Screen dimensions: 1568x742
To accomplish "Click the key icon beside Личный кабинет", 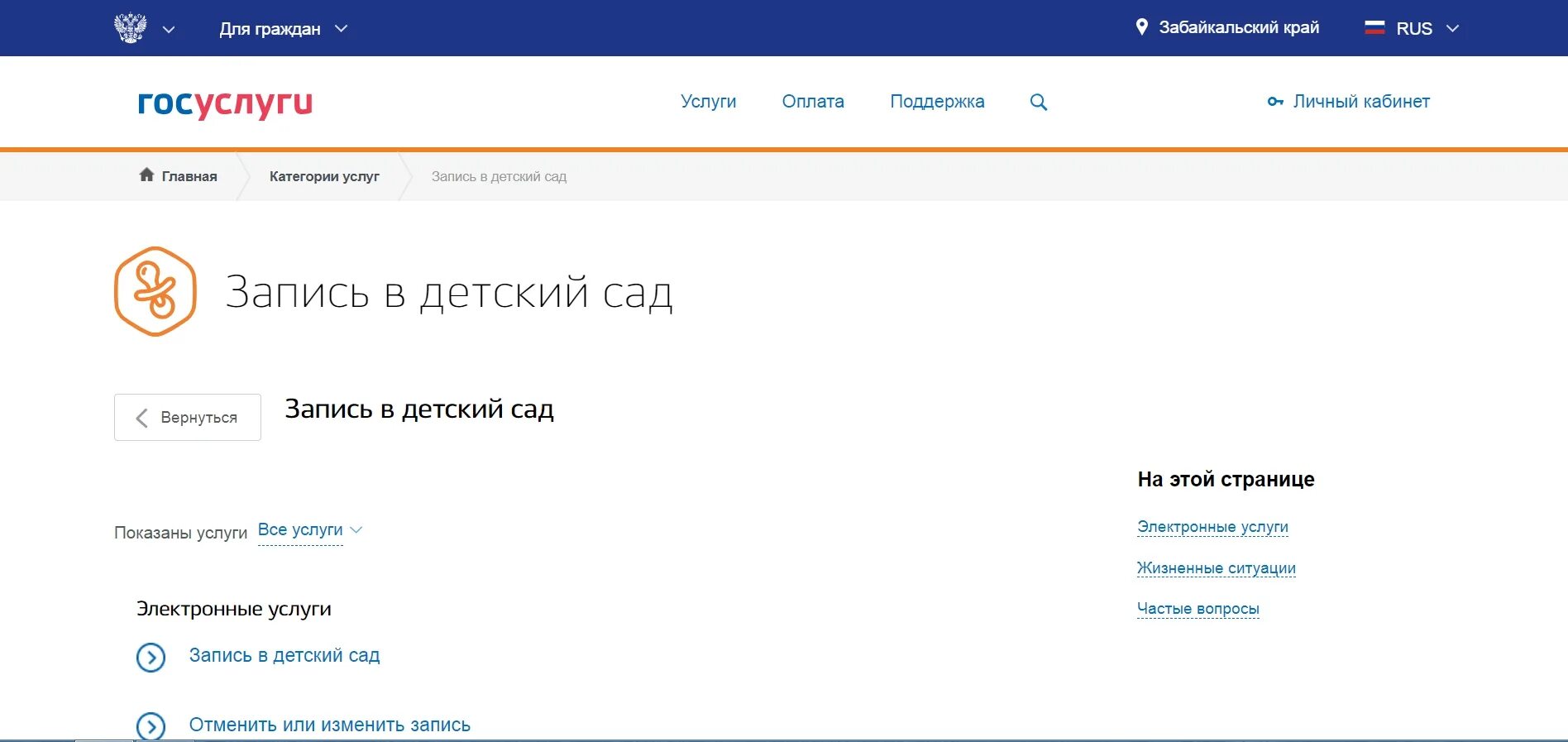I will click(1275, 102).
